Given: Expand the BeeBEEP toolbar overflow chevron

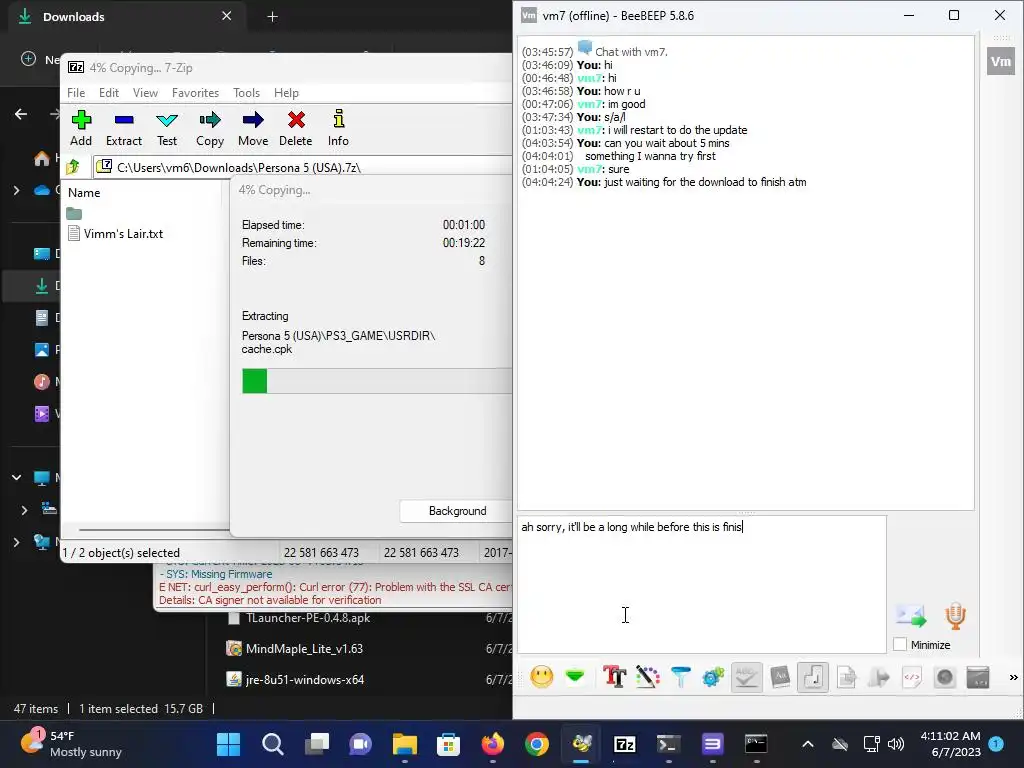Looking at the screenshot, I should coord(1013,677).
